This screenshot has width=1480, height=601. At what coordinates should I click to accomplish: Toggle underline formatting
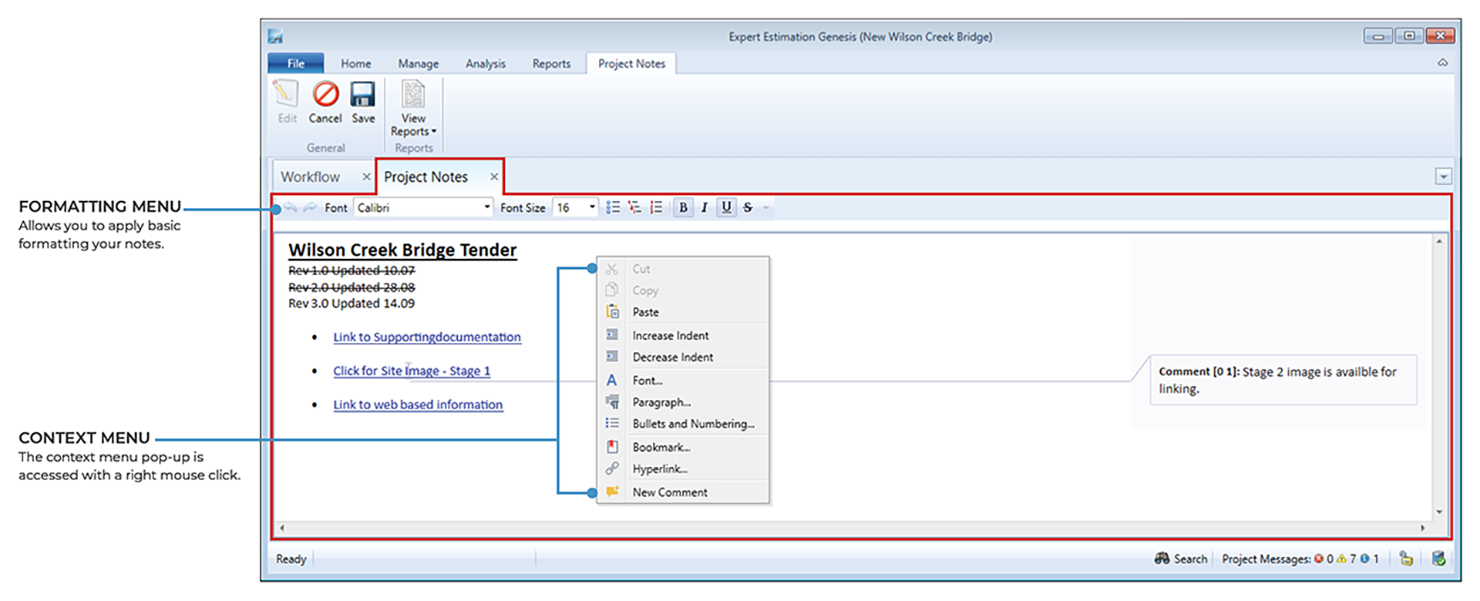(726, 208)
